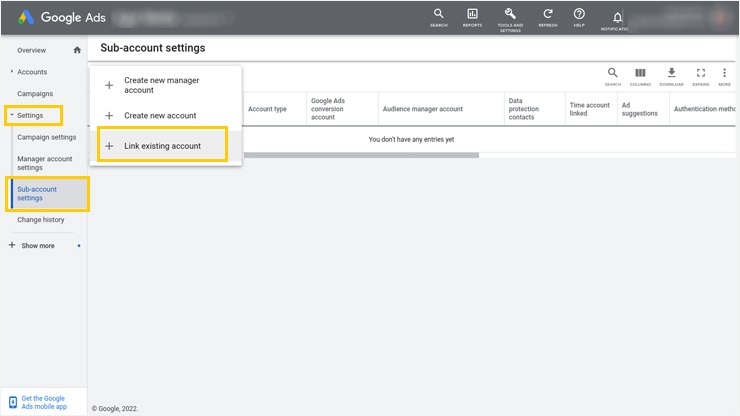Click the plus icon next to Show more
This screenshot has width=740, height=416.
click(x=12, y=245)
